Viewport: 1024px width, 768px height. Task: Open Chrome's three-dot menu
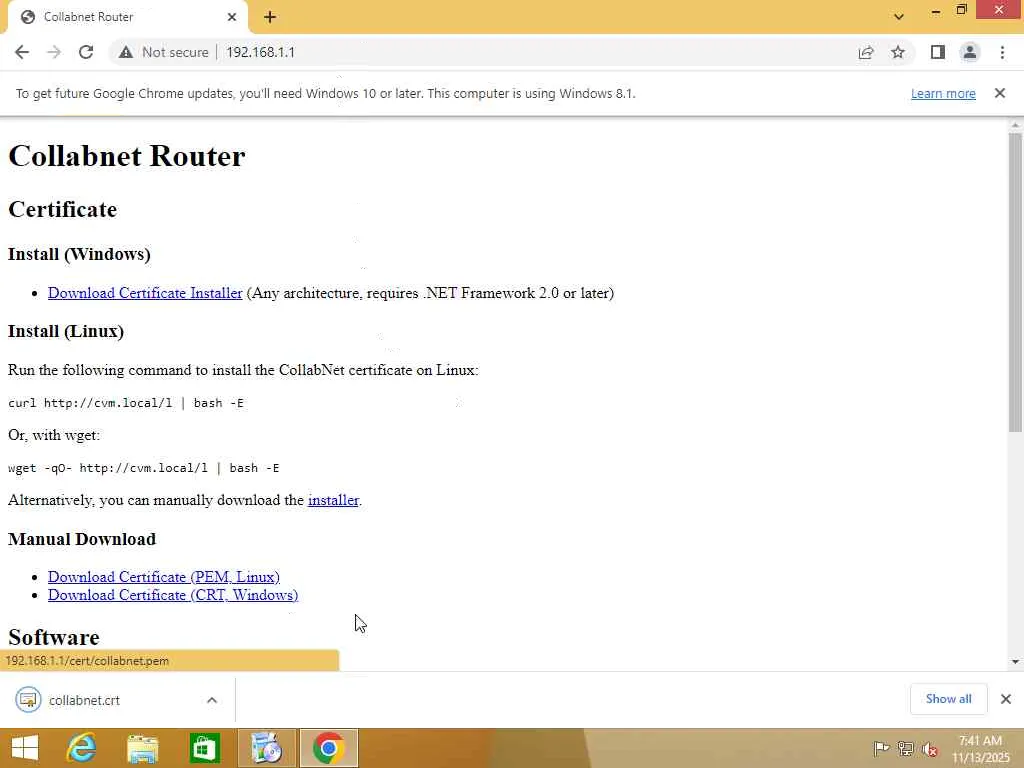[x=1002, y=52]
